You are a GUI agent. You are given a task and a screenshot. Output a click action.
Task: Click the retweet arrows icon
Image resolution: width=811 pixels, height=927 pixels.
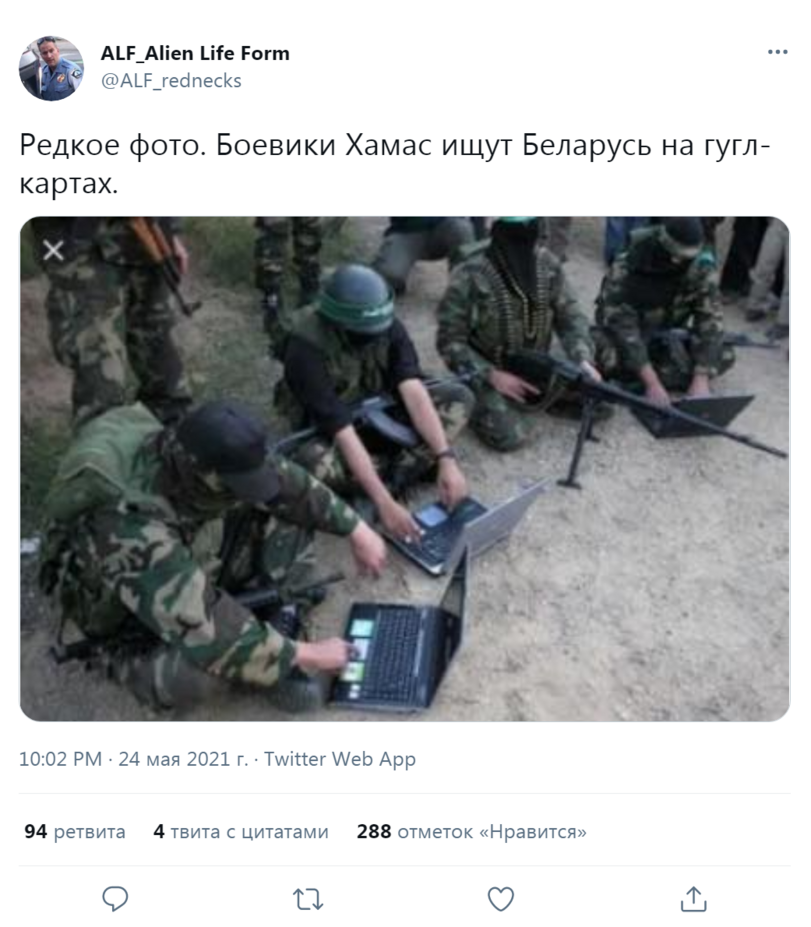308,899
